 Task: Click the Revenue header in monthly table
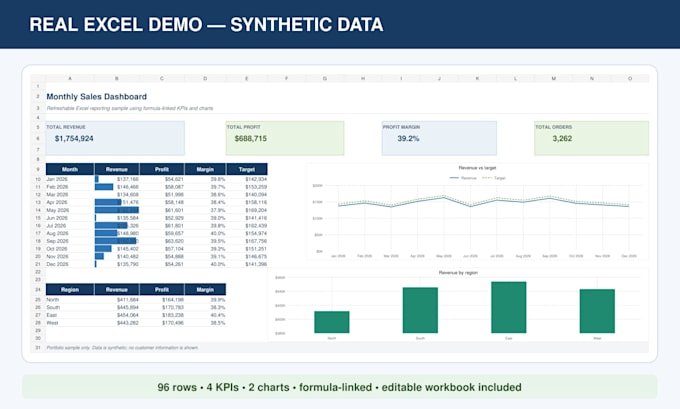pyautogui.click(x=117, y=169)
